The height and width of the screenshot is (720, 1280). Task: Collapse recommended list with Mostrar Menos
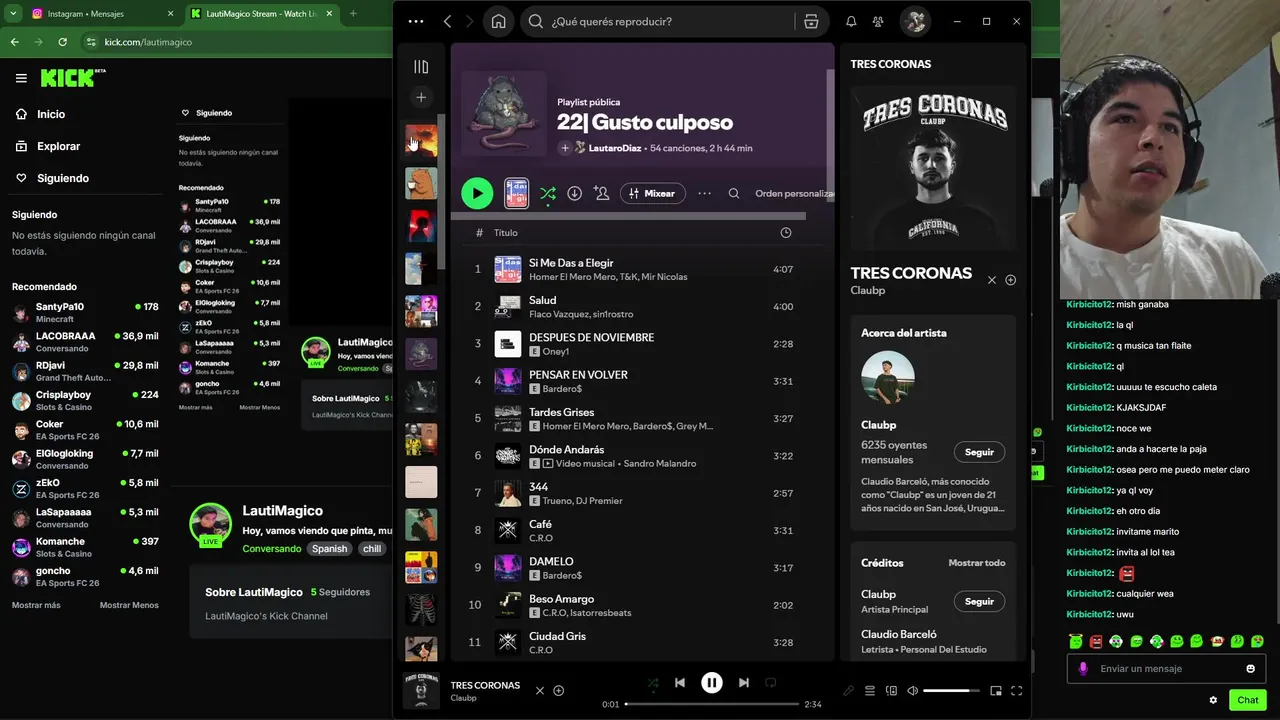(x=129, y=605)
